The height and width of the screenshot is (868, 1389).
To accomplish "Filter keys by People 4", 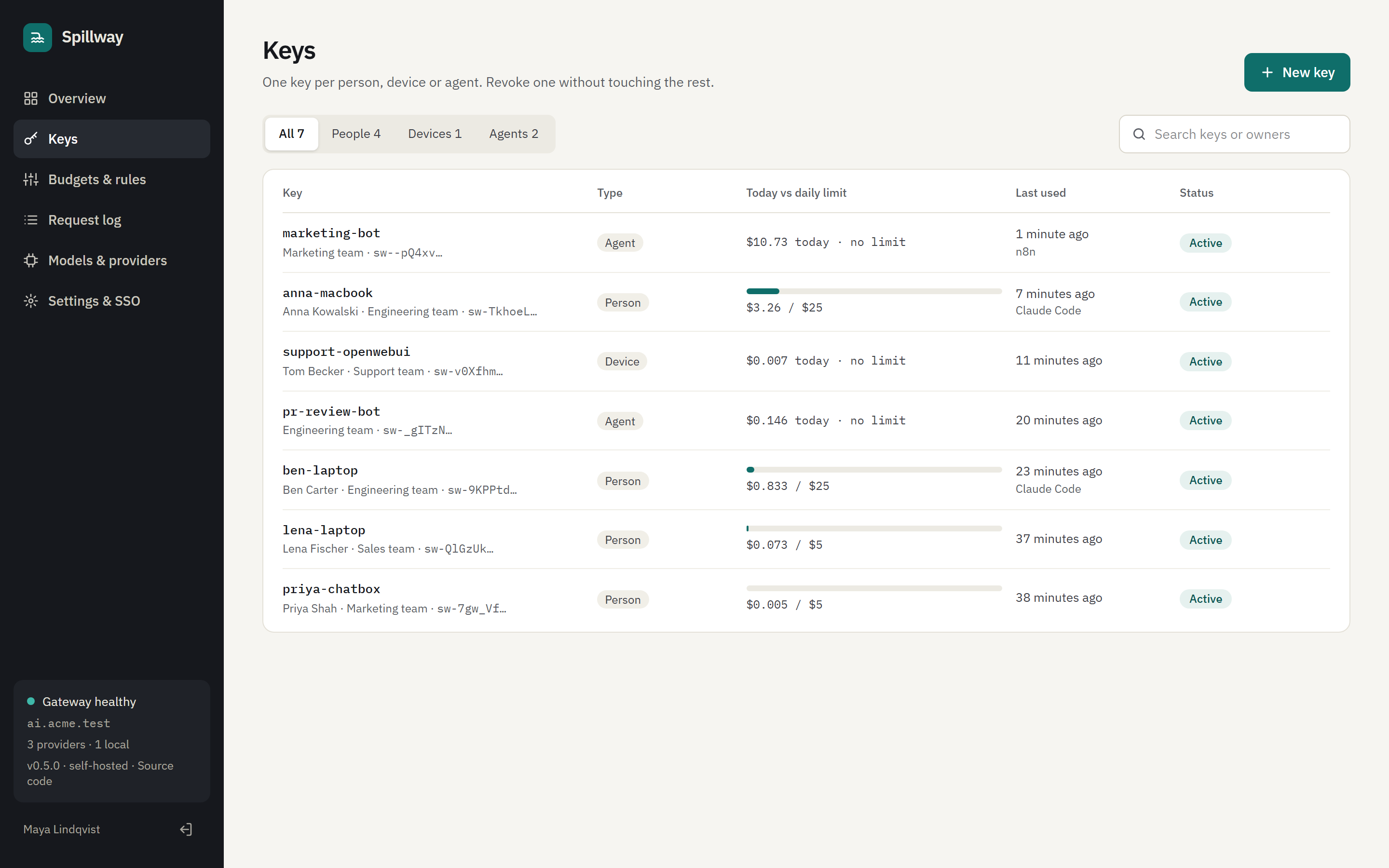I will 356,134.
